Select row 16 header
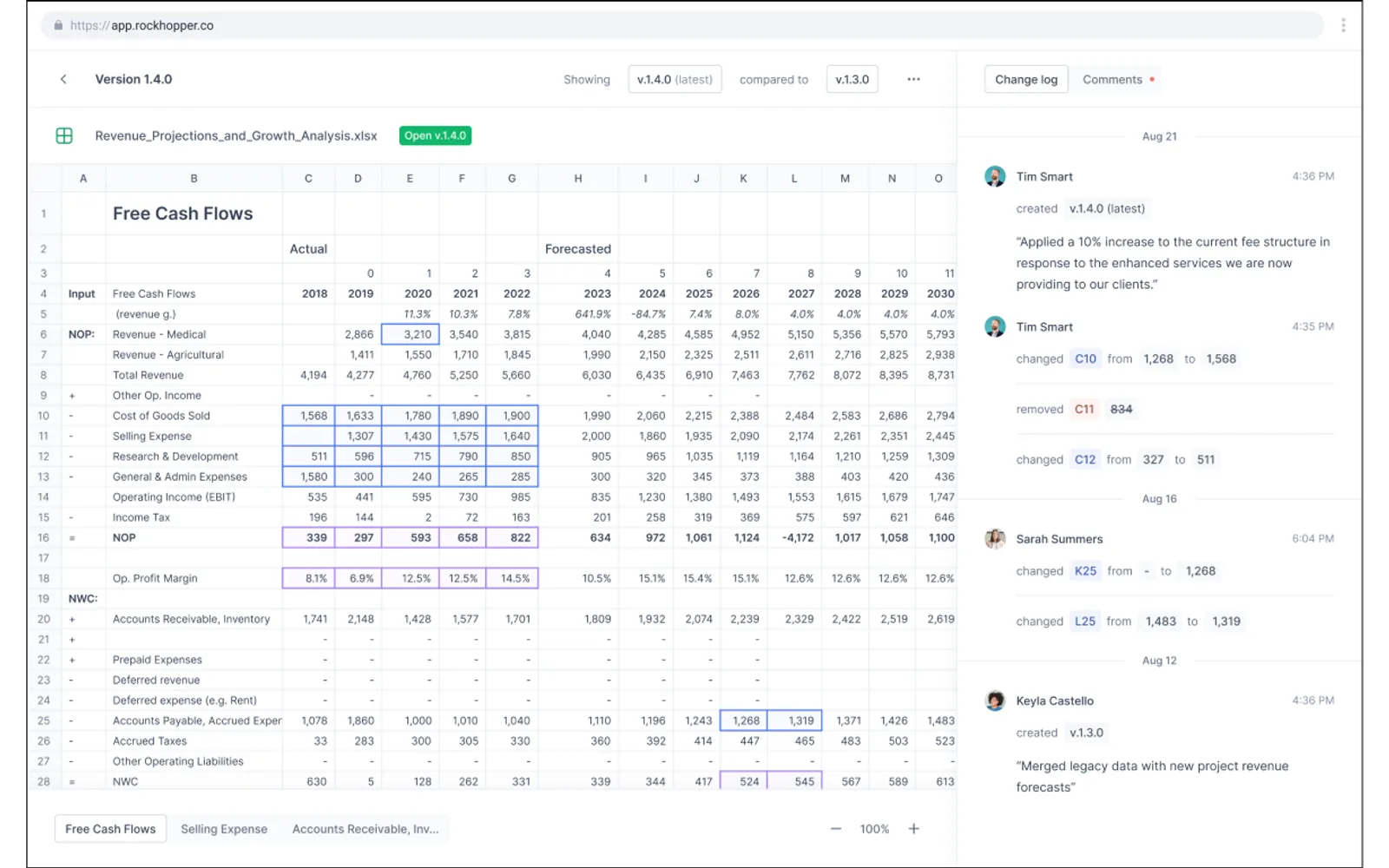The width and height of the screenshot is (1389, 868). tap(43, 537)
